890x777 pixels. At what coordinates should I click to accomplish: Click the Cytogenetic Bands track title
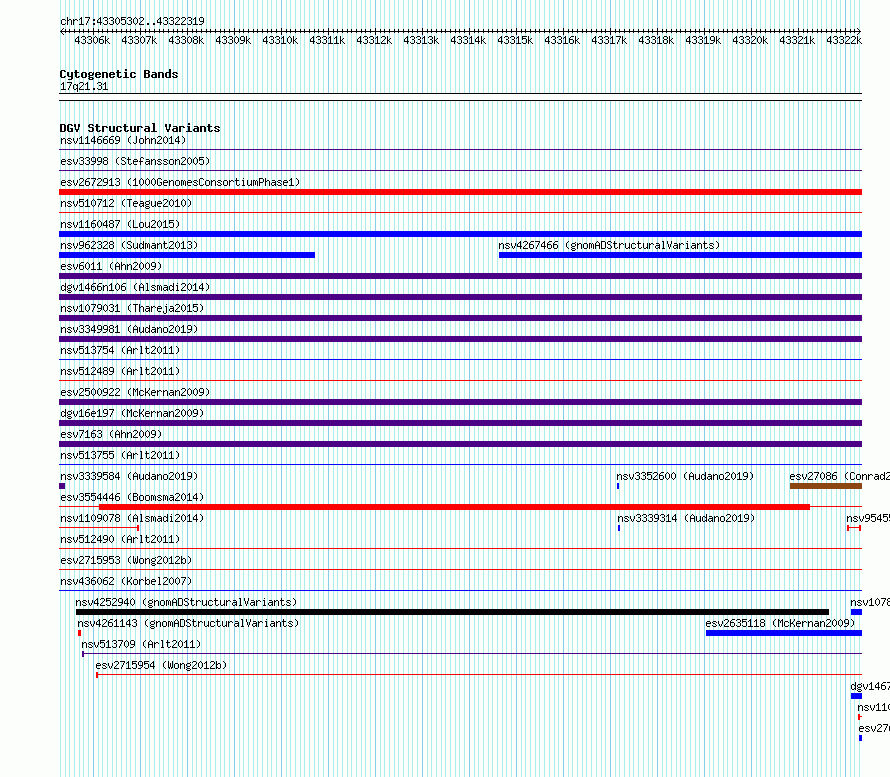point(119,74)
